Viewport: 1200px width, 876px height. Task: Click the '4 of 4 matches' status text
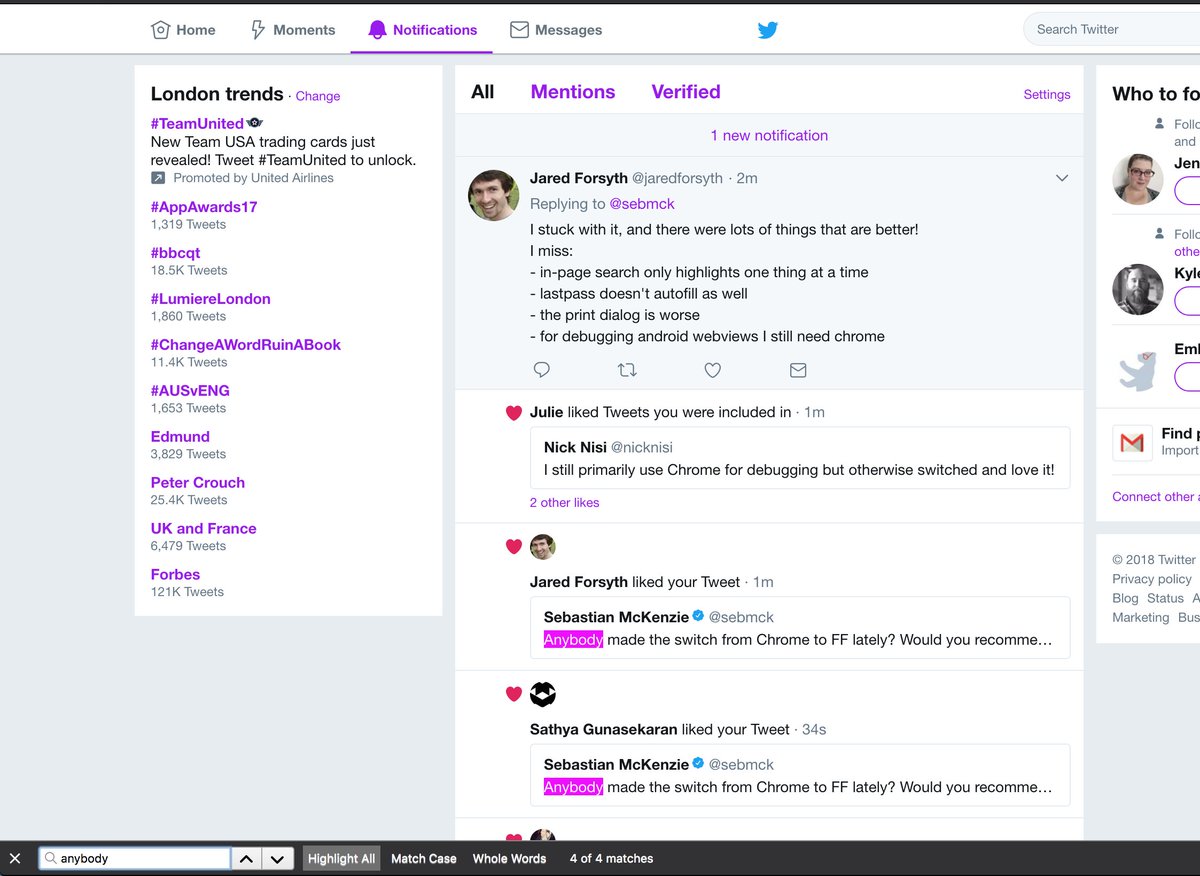click(x=611, y=858)
